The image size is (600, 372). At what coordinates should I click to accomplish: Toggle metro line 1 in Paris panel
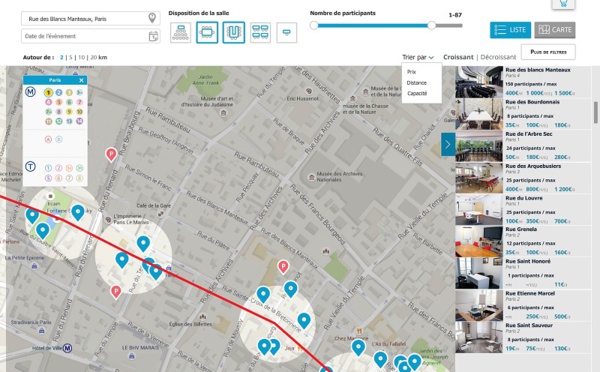(48, 92)
